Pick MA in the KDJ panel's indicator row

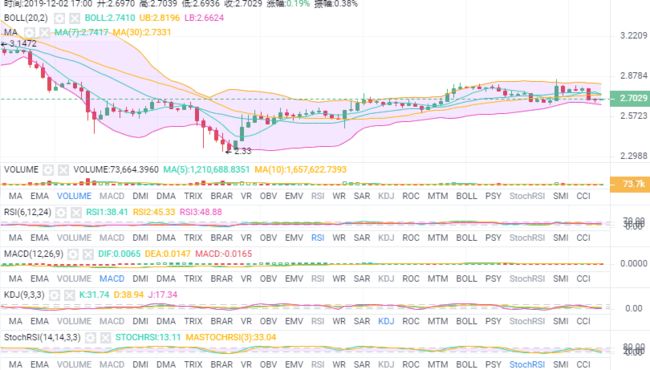15,321
